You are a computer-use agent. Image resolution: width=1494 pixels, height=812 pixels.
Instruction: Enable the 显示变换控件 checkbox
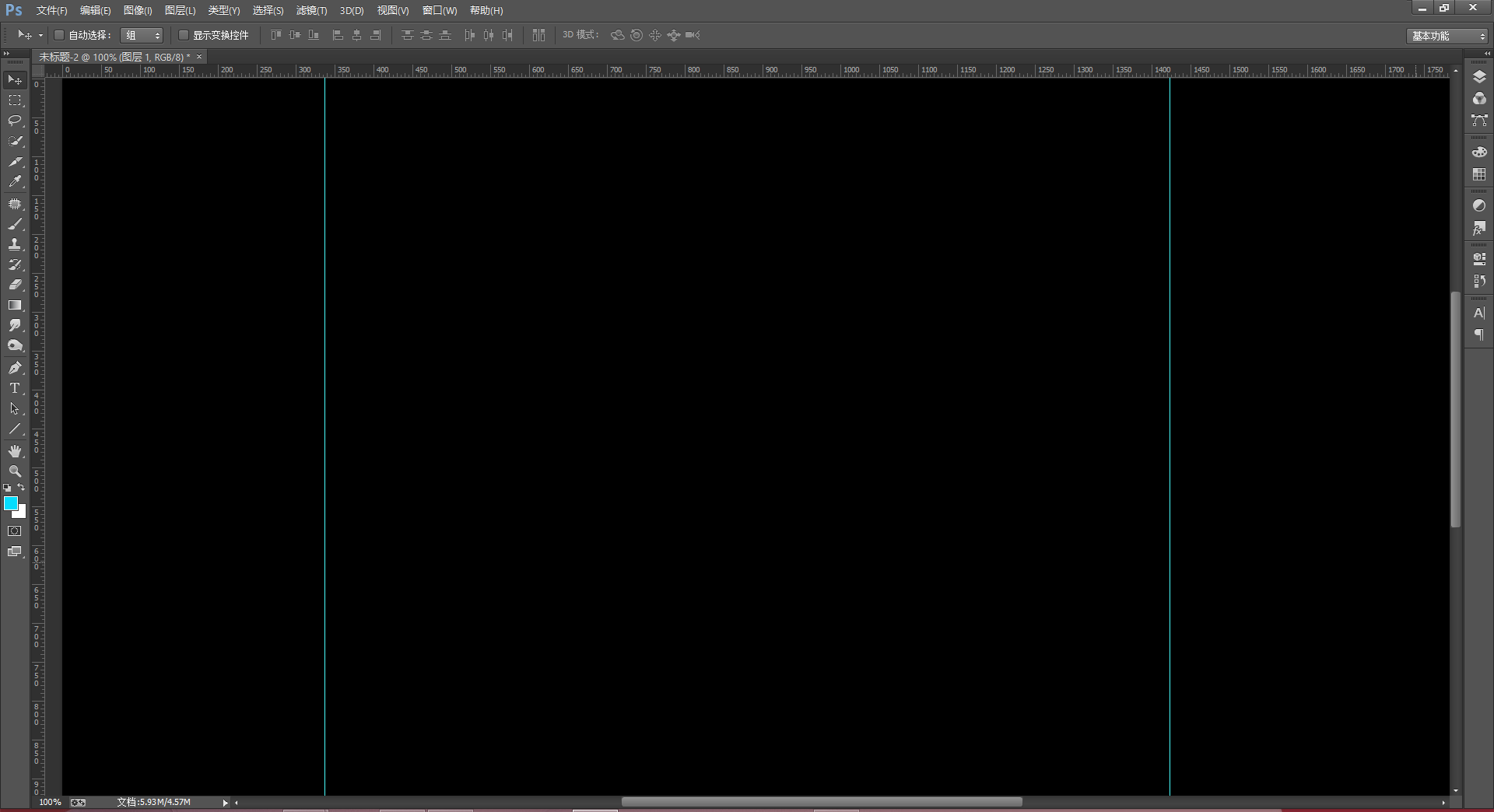184,35
